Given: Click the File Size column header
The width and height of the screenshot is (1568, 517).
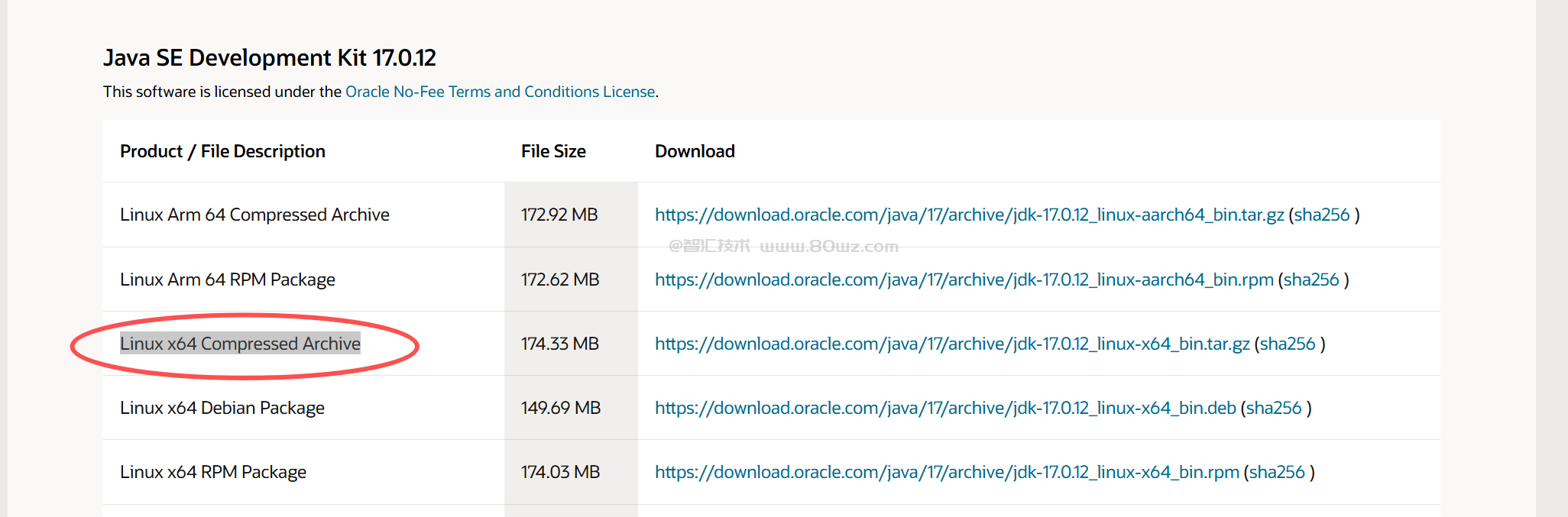Looking at the screenshot, I should 553,151.
